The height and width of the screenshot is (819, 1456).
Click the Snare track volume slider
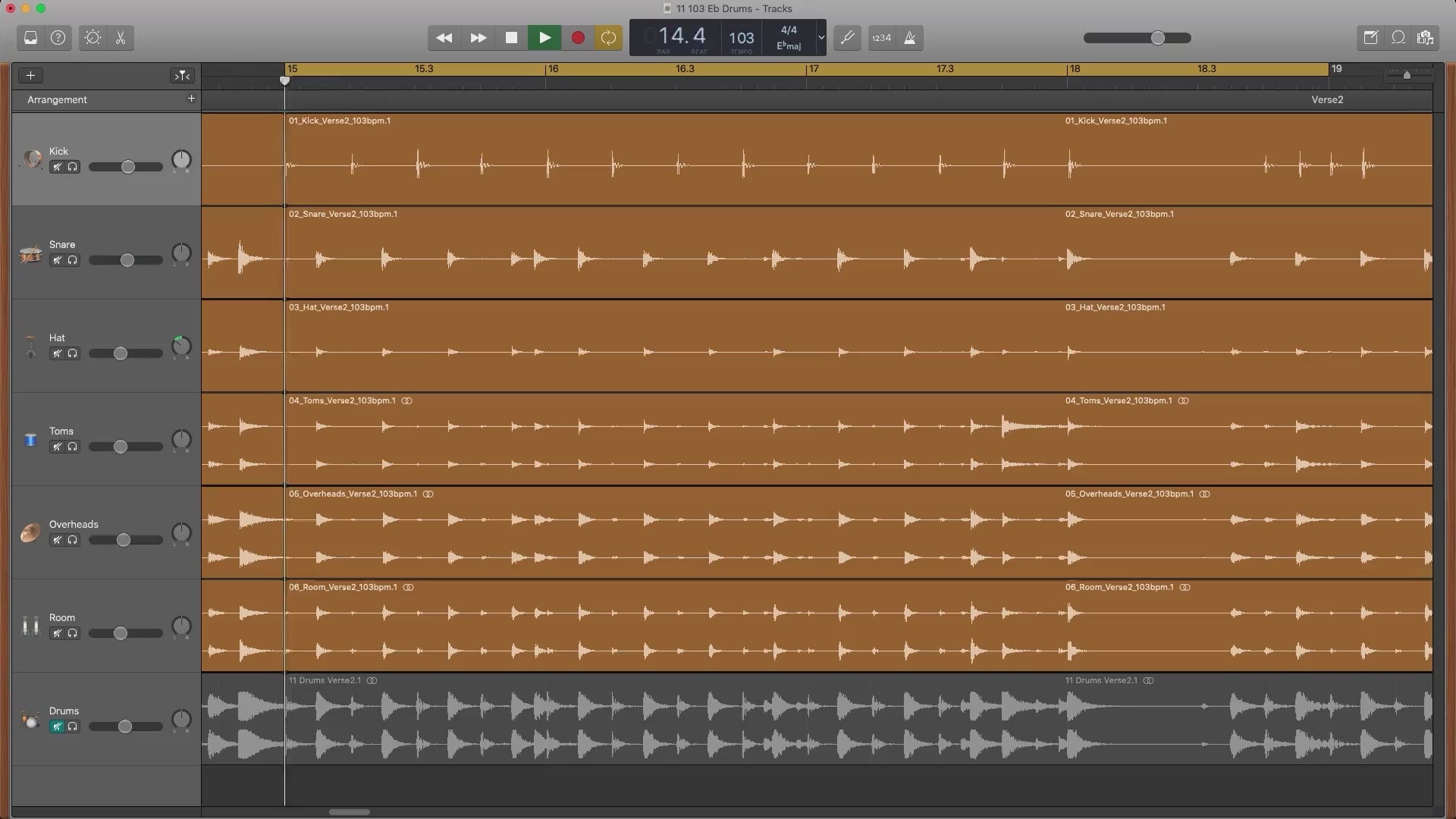(126, 260)
